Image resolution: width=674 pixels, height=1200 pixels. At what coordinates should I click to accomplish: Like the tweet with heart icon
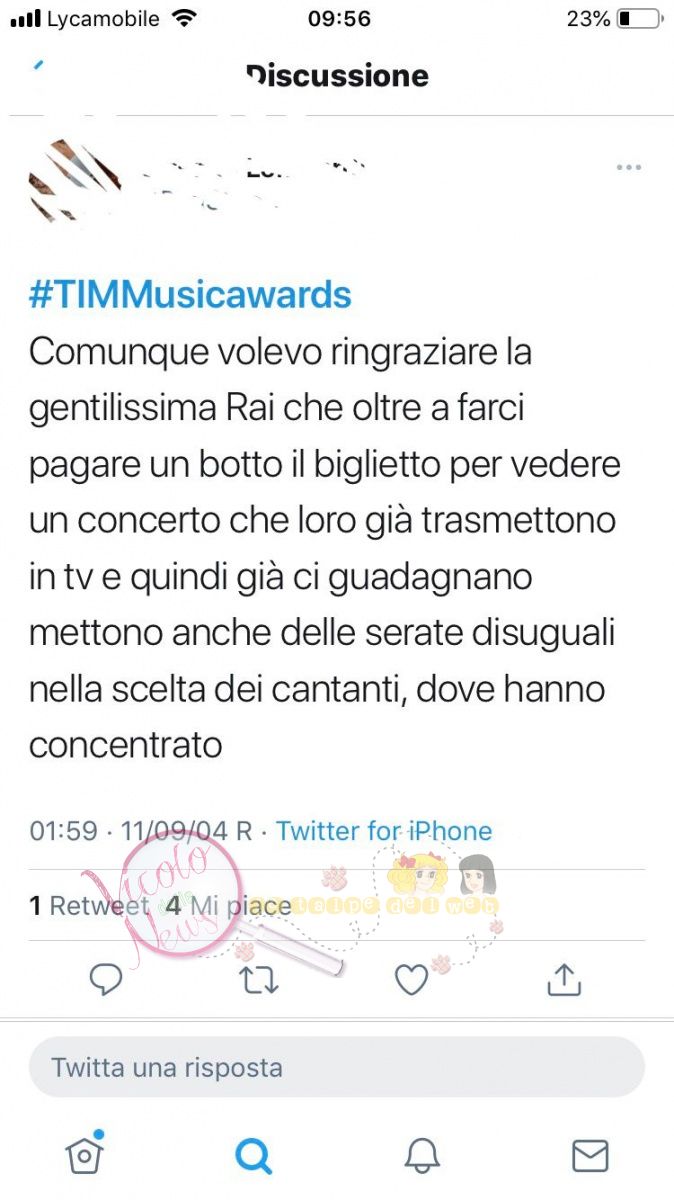pyautogui.click(x=411, y=980)
